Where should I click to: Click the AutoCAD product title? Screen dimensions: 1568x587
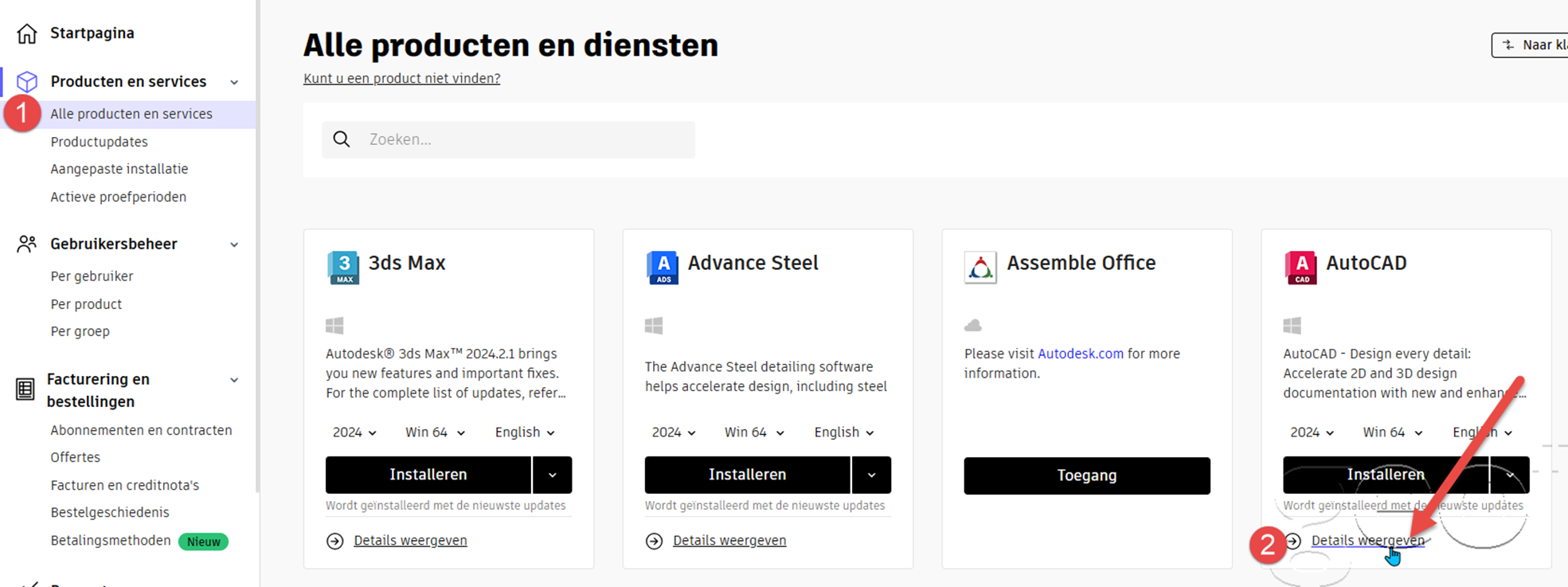tap(1367, 263)
